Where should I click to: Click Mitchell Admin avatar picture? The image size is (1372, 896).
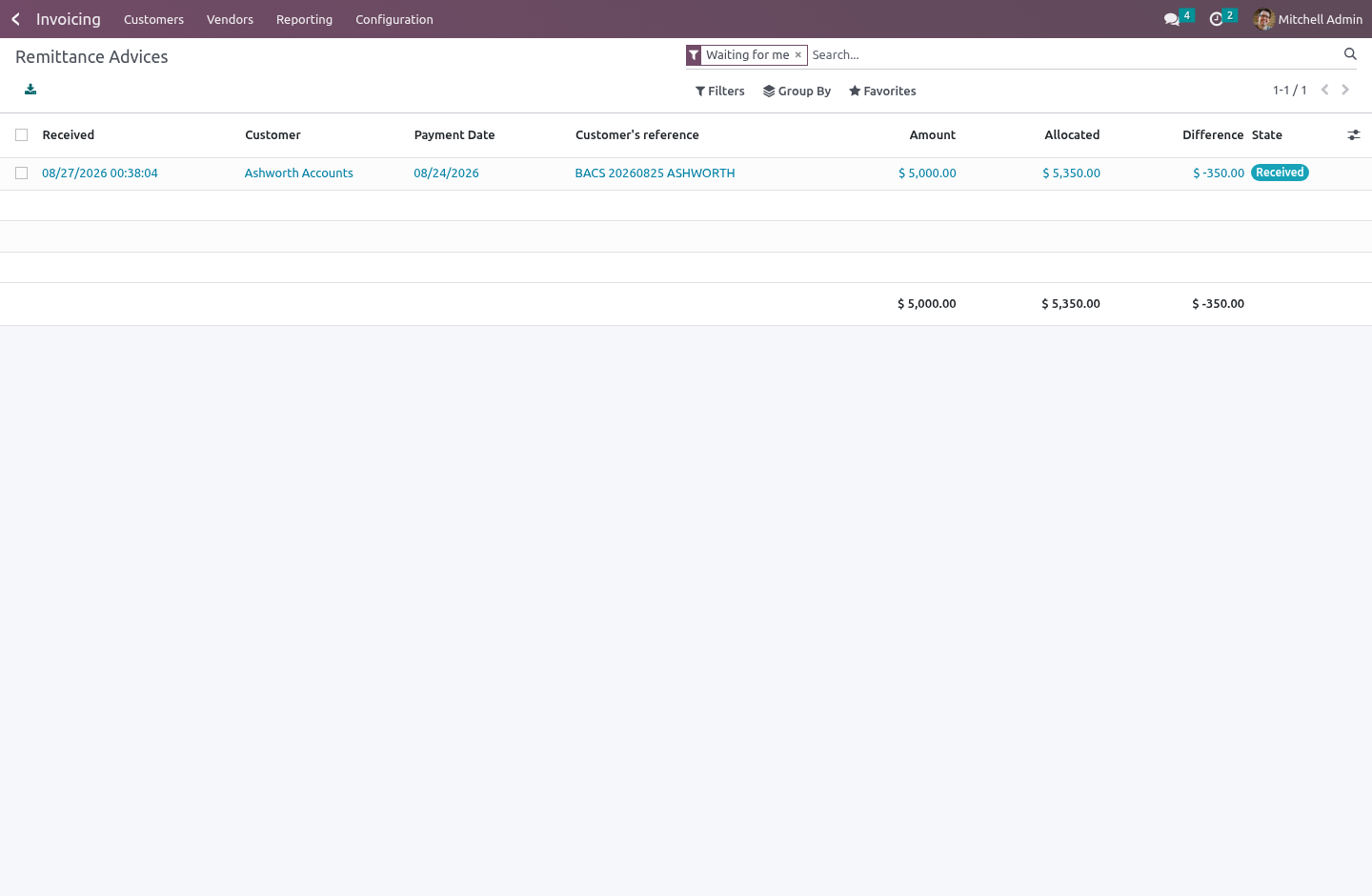click(x=1264, y=19)
